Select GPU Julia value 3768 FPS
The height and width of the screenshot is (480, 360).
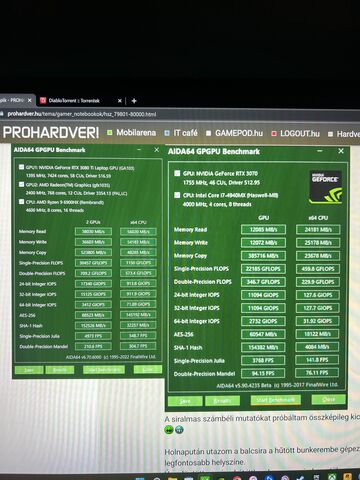click(263, 360)
